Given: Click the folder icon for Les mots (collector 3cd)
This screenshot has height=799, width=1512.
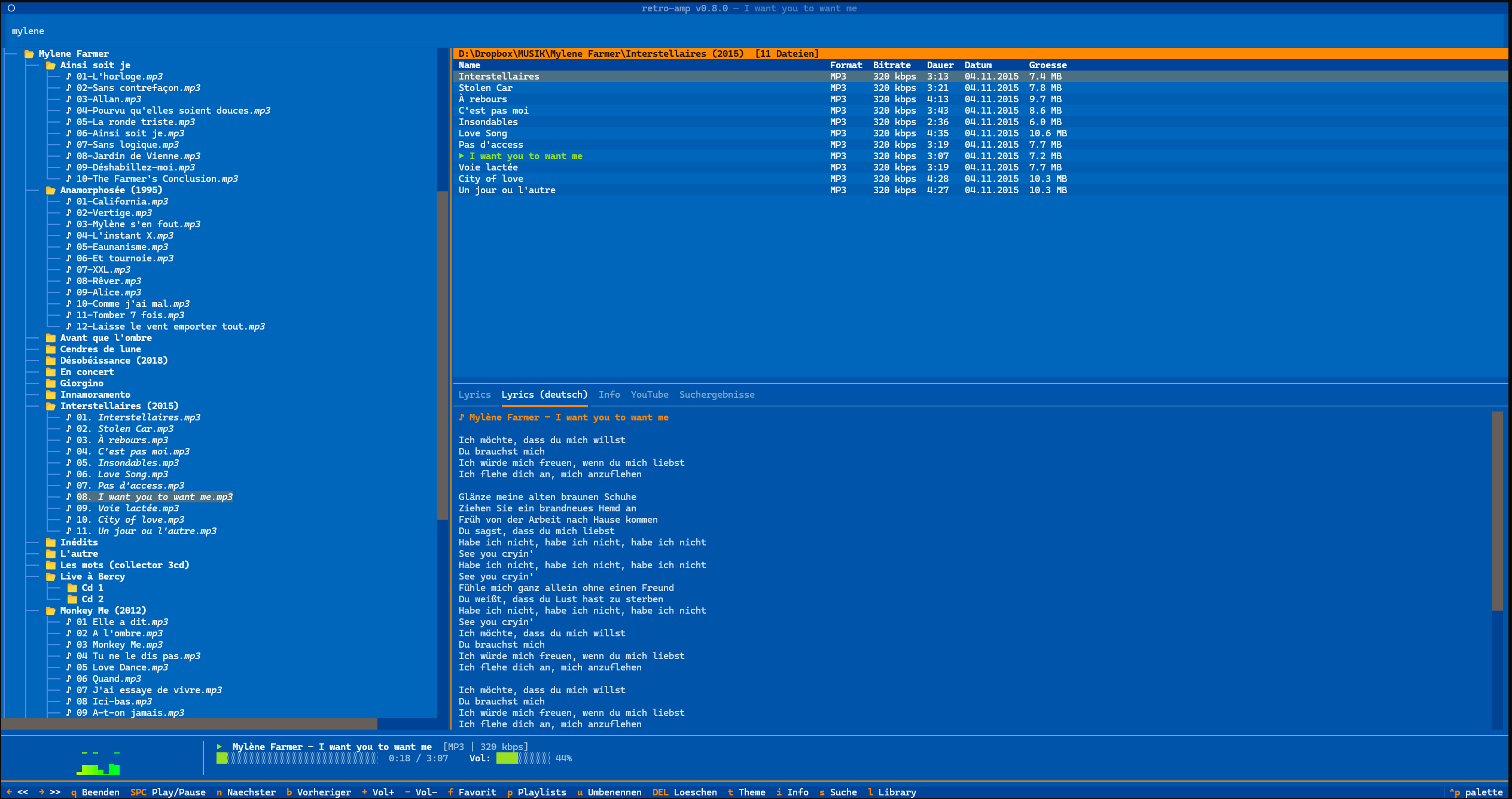Looking at the screenshot, I should click(x=51, y=565).
